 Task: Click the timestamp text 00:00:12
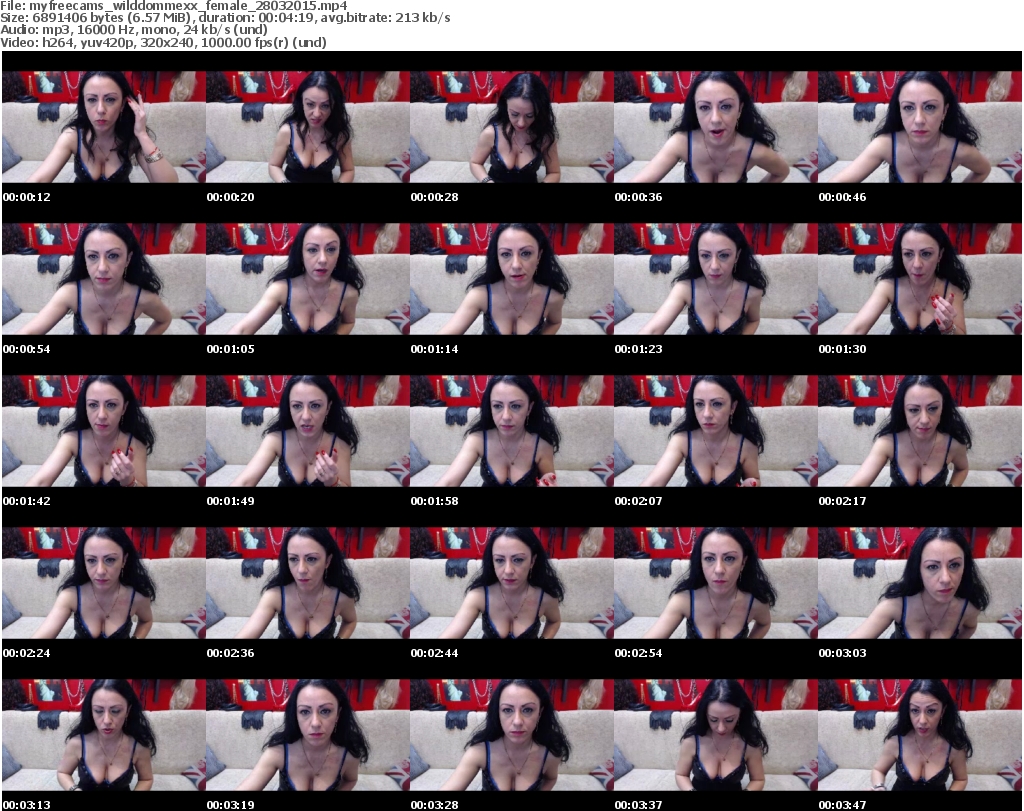[x=27, y=197]
